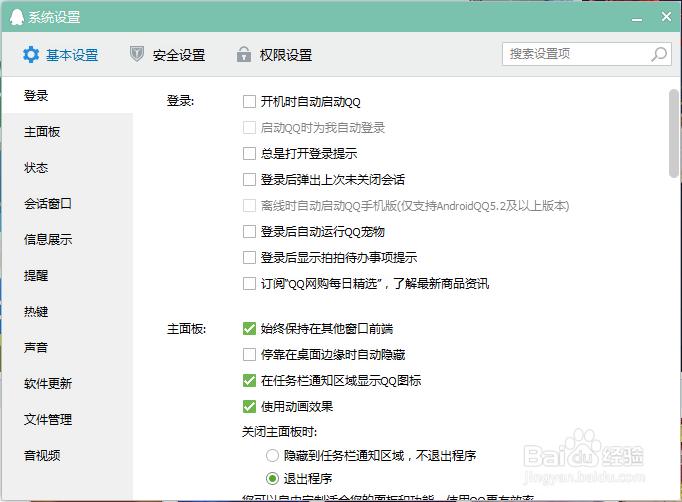682x502 pixels.
Task: Toggle 启动QQ时为我自动登录 checkbox
Action: pyautogui.click(x=249, y=127)
